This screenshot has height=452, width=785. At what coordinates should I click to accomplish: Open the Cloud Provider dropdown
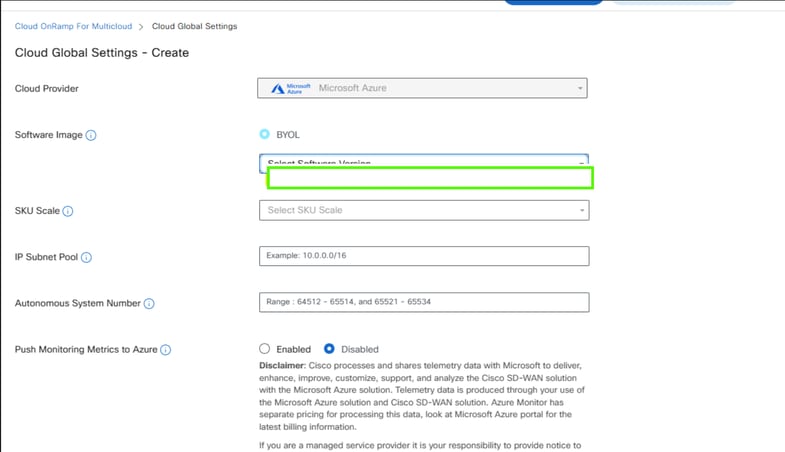[422, 88]
